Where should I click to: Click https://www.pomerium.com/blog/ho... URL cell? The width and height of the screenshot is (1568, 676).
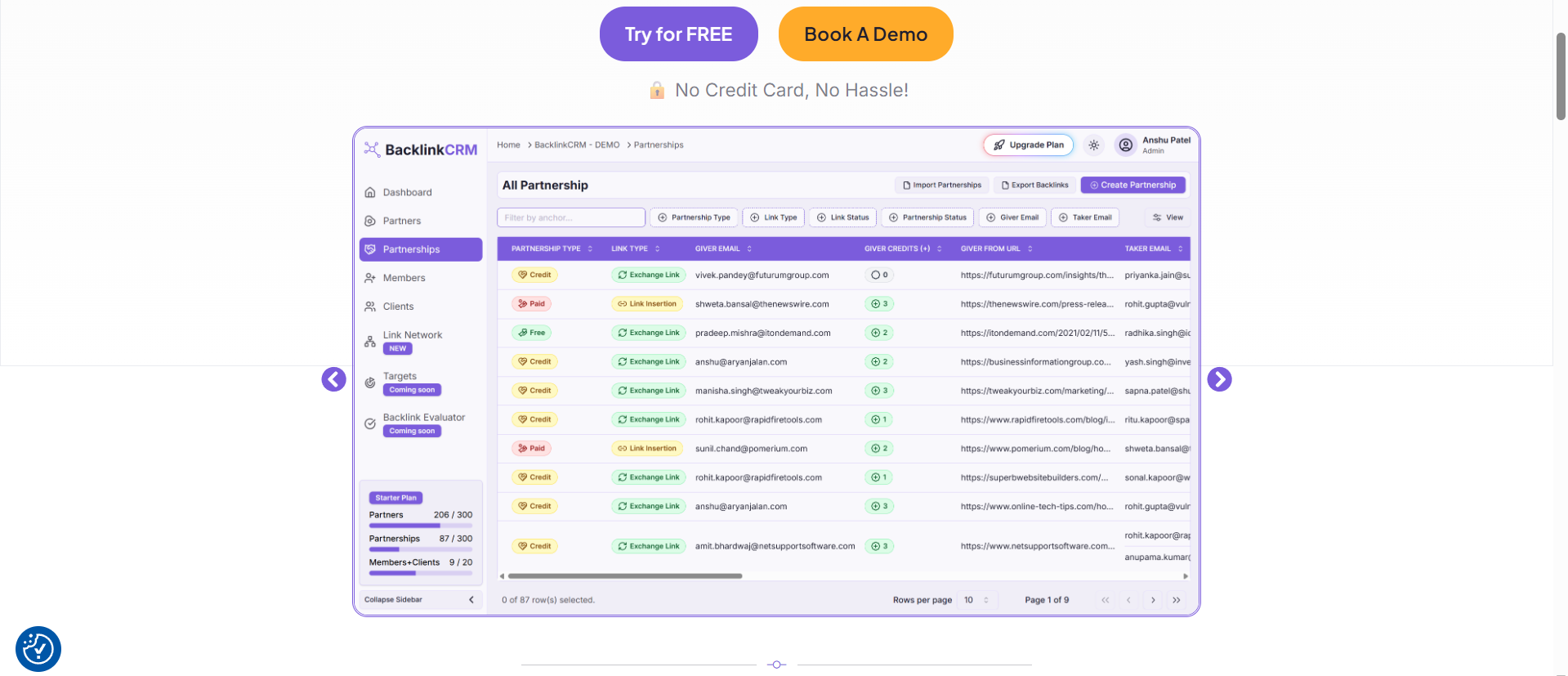(x=1035, y=448)
